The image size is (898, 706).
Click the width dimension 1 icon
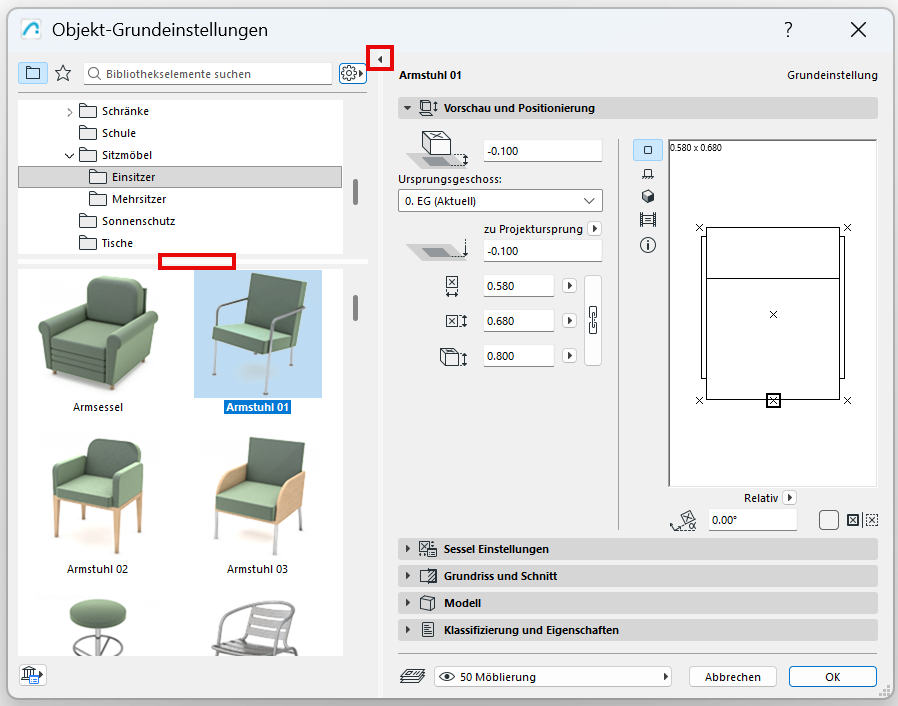[452, 286]
